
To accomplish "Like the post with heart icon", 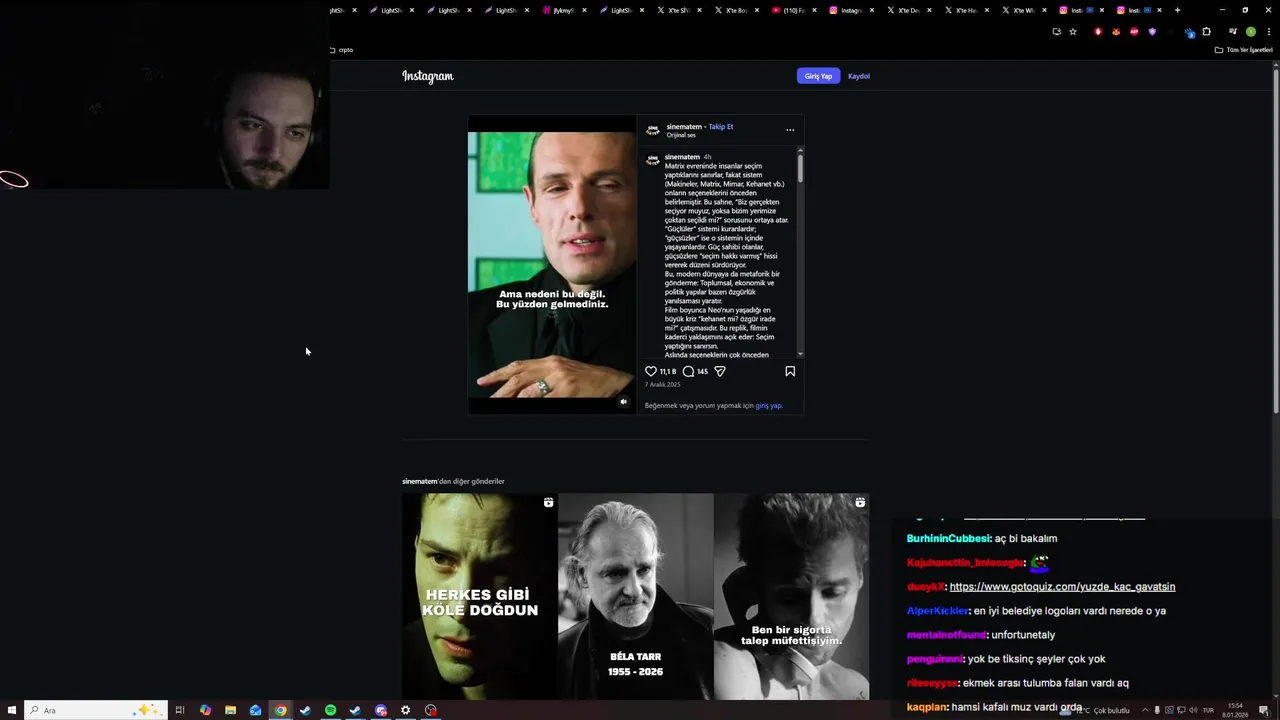I will (x=651, y=371).
